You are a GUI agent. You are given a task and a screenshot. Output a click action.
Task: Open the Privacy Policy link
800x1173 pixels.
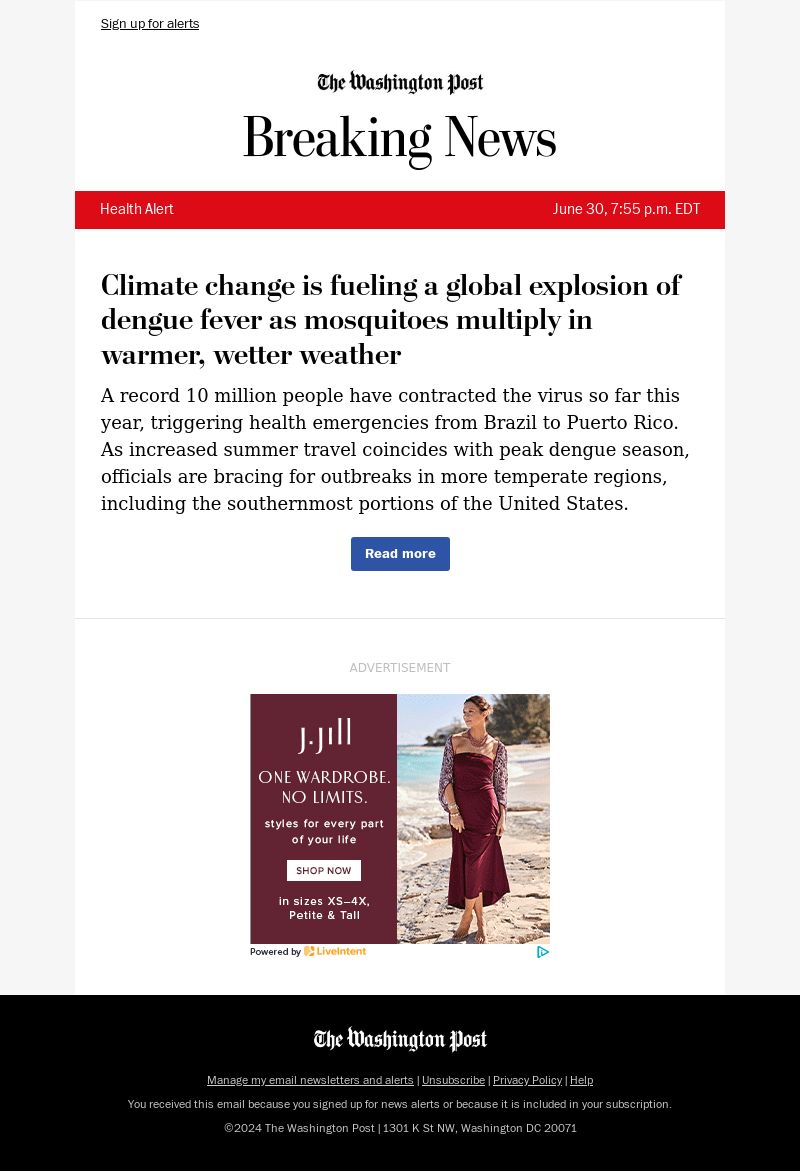click(527, 1080)
